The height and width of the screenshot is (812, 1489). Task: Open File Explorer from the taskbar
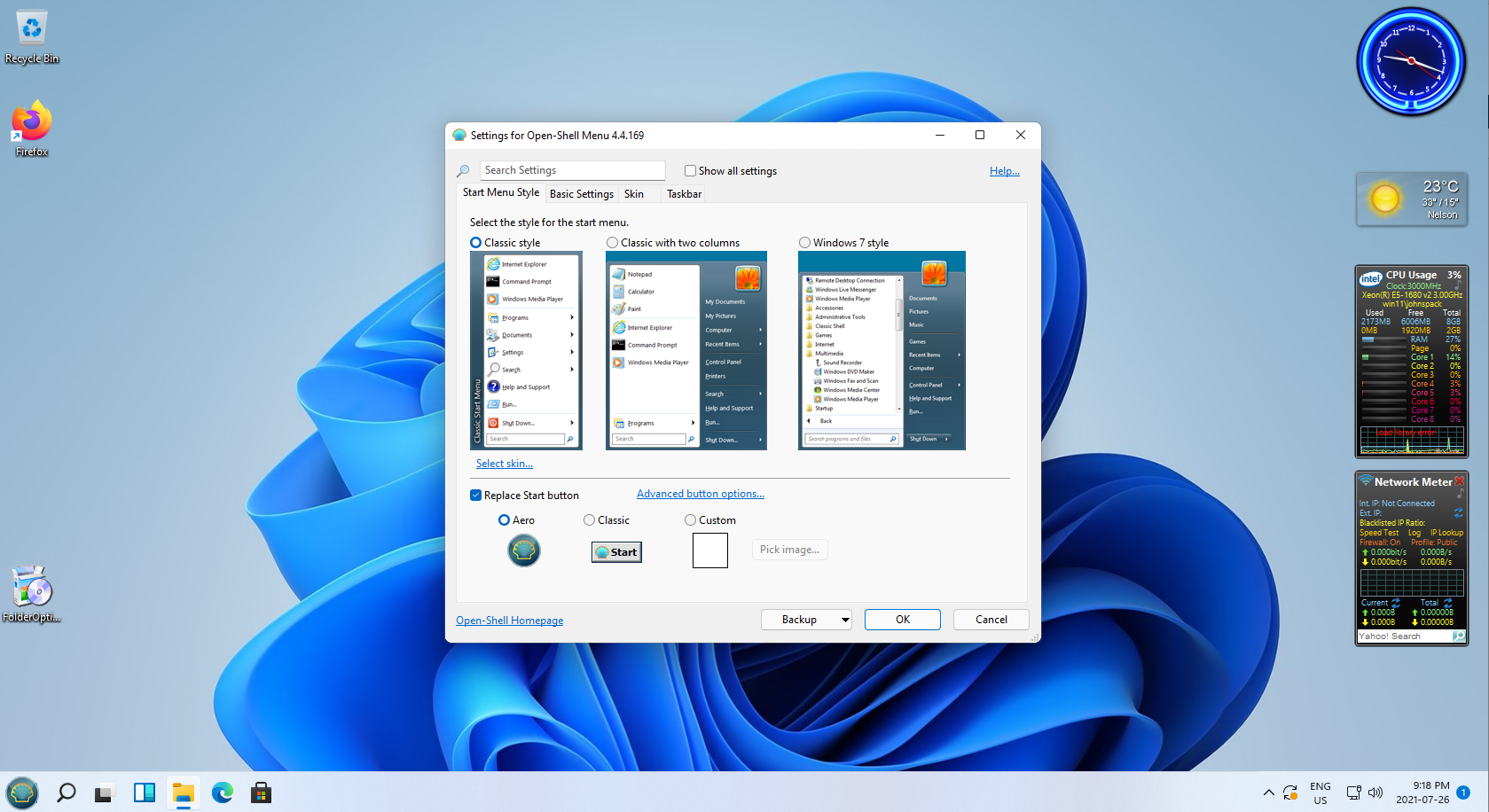(x=184, y=792)
